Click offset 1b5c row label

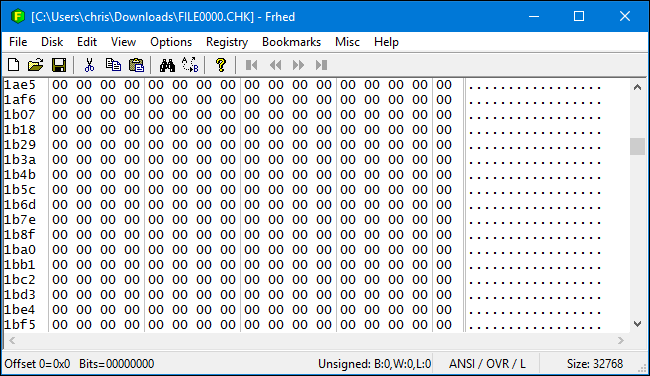click(20, 190)
